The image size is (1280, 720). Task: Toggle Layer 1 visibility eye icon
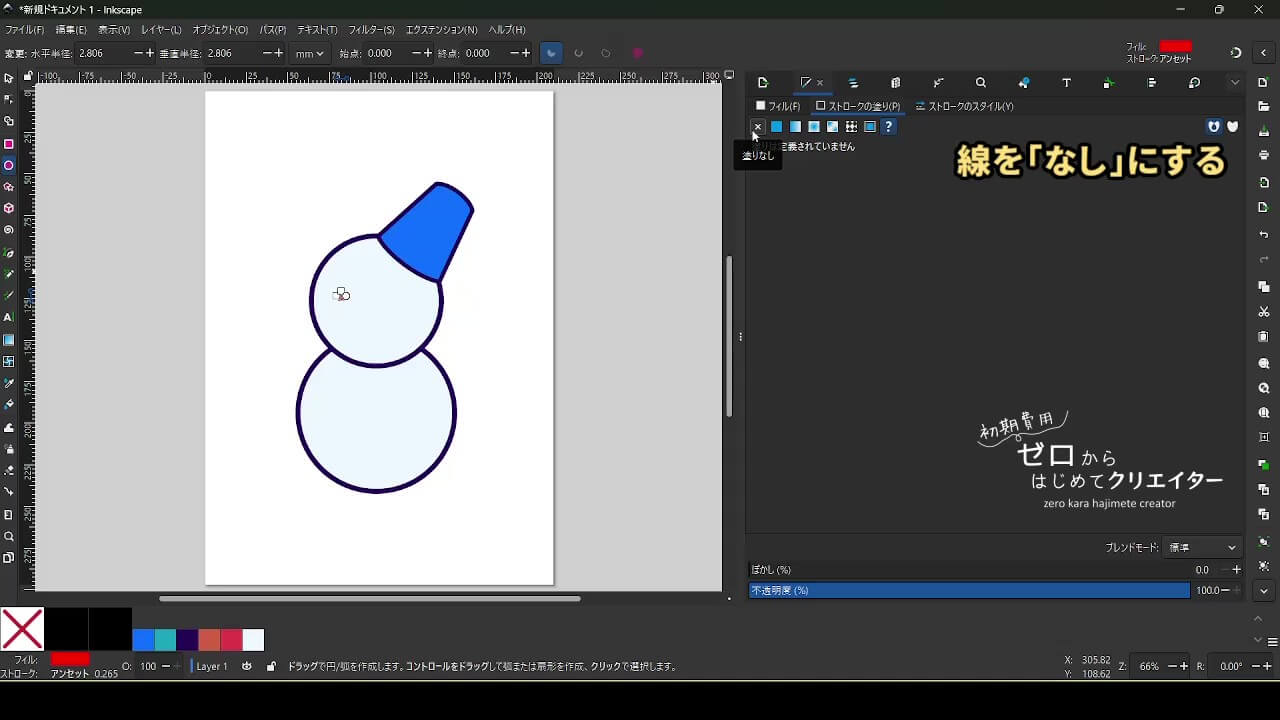coord(247,666)
